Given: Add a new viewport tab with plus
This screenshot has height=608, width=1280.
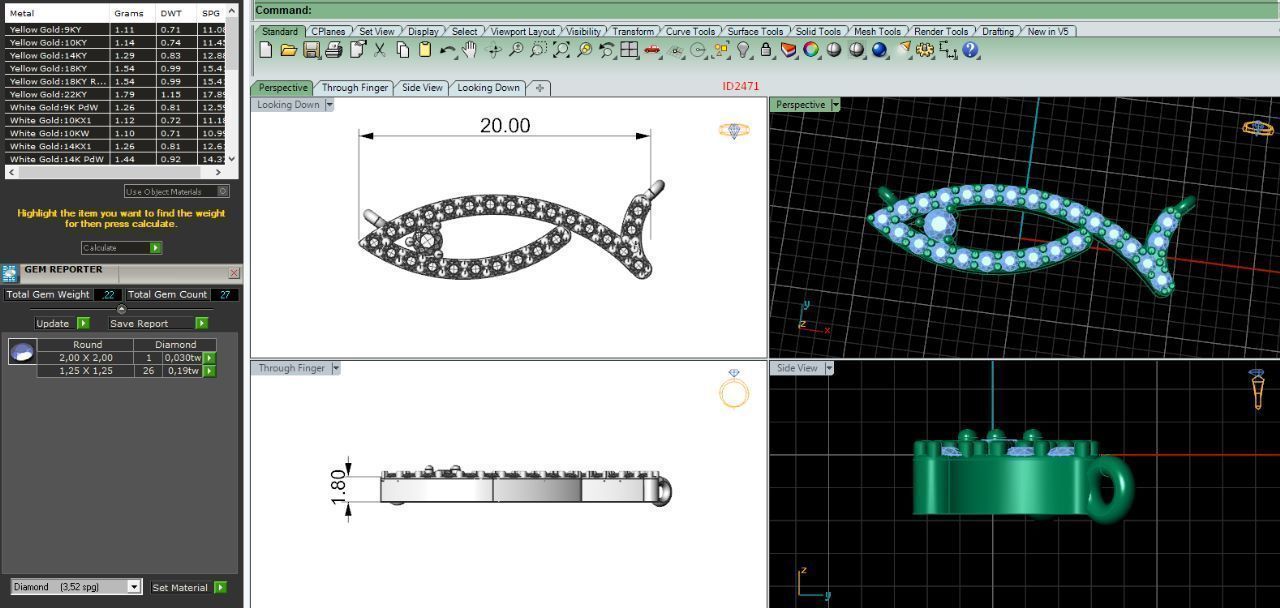Looking at the screenshot, I should (x=539, y=88).
